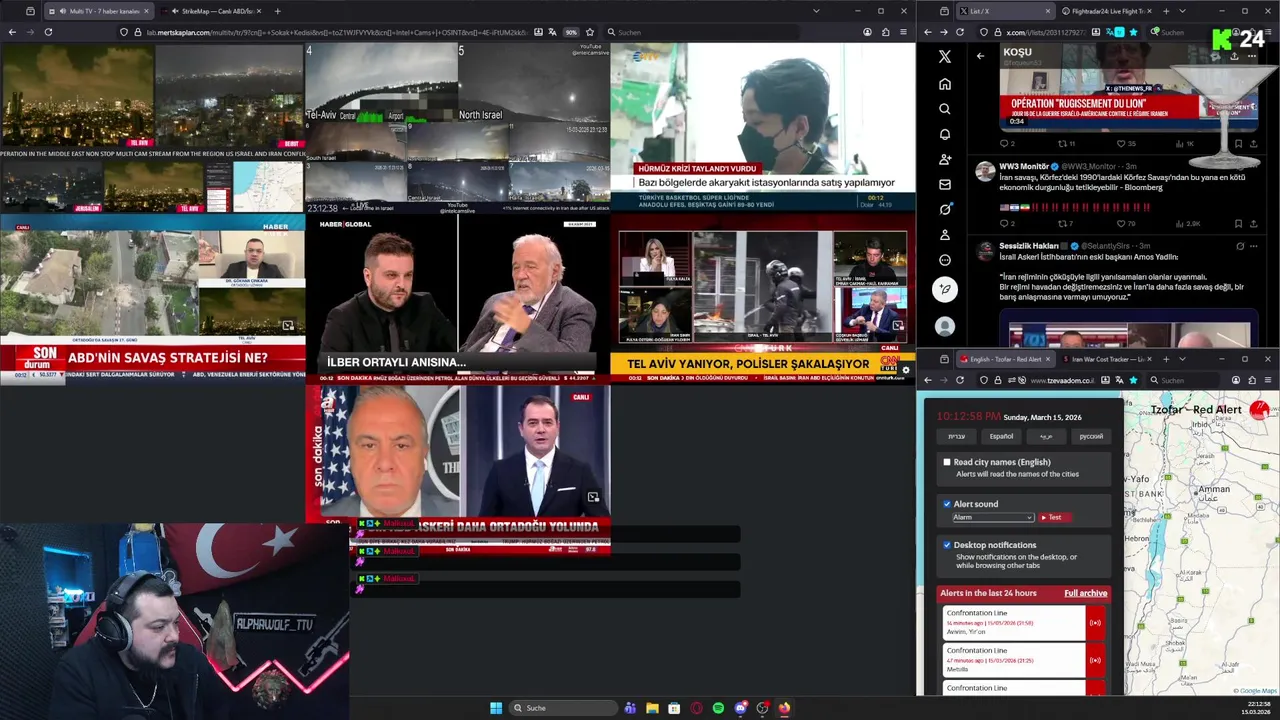Open the Full archive link
The height and width of the screenshot is (720, 1280).
1085,593
